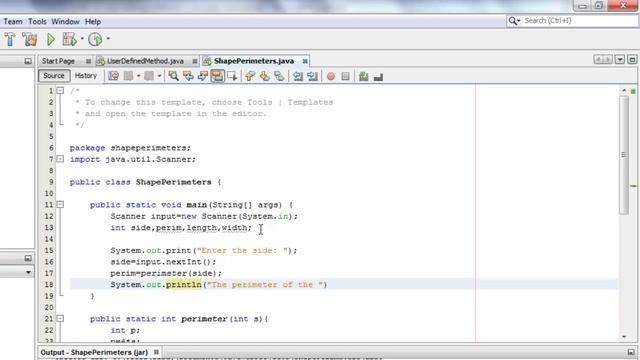This screenshot has width=640, height=360.
Task: Switch to History view
Action: (86, 76)
